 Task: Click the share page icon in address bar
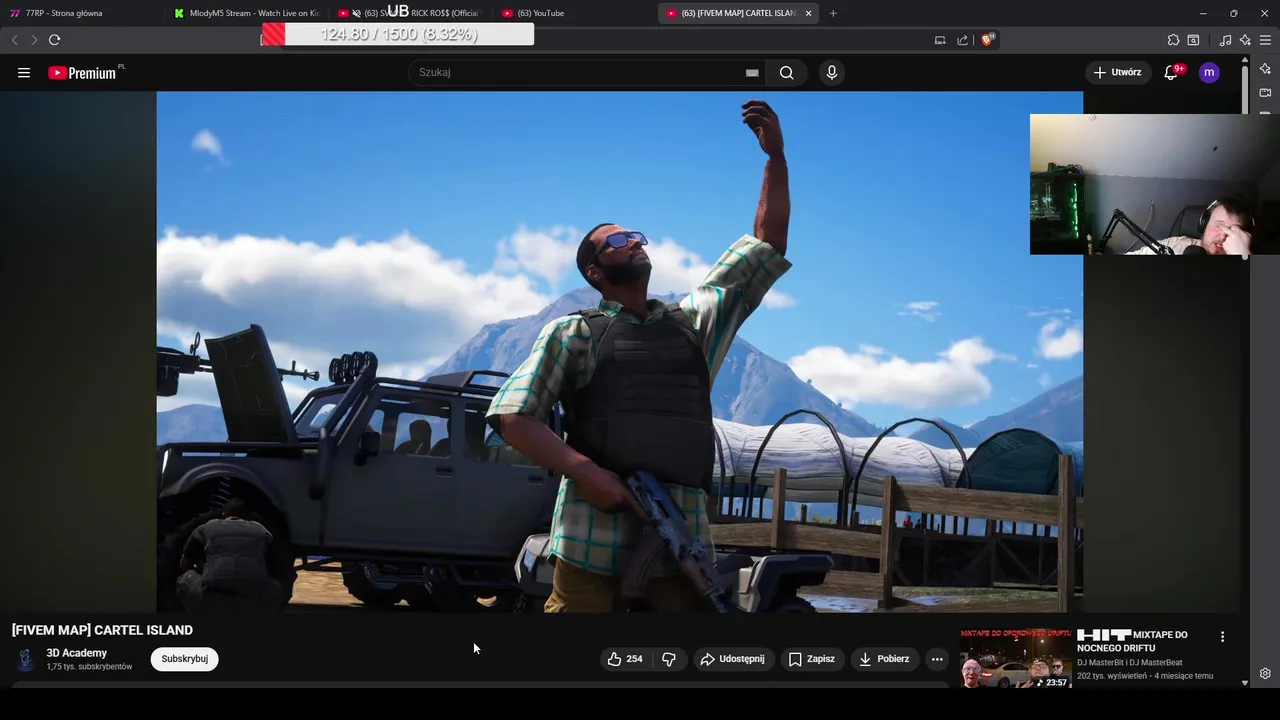(x=962, y=40)
